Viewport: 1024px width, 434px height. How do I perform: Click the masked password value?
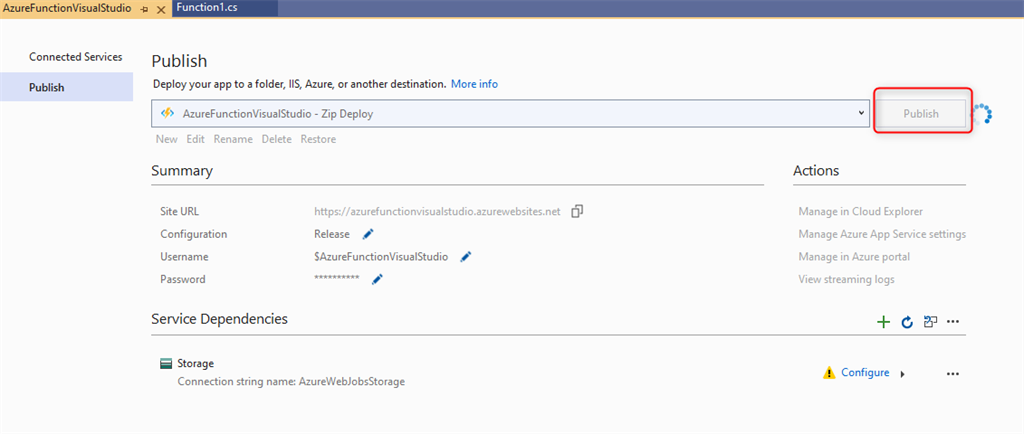click(x=336, y=279)
